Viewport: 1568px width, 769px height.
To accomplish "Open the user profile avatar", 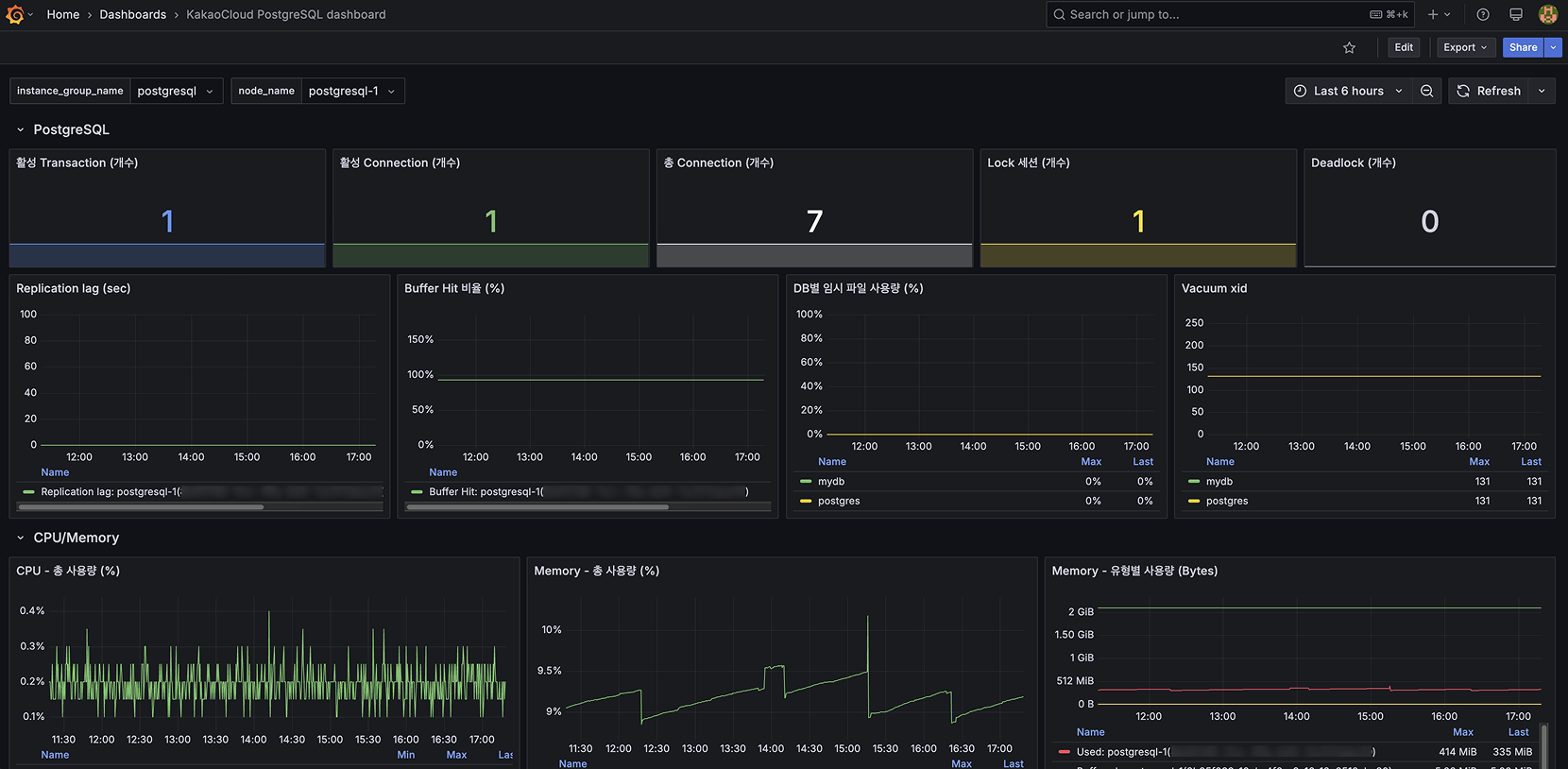I will tap(1547, 14).
